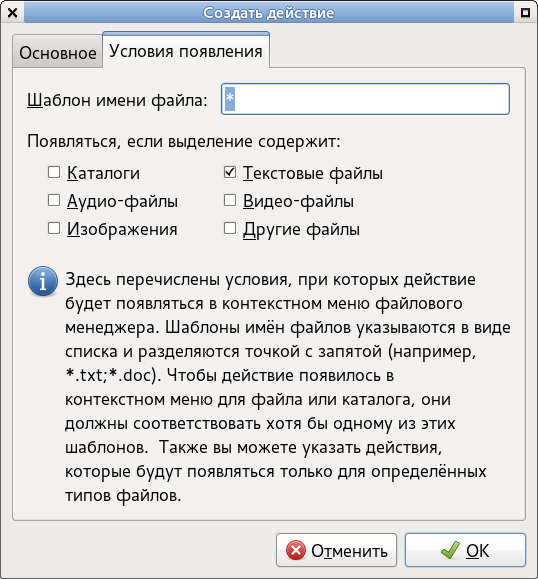Select the Условия появления tab

(186, 51)
